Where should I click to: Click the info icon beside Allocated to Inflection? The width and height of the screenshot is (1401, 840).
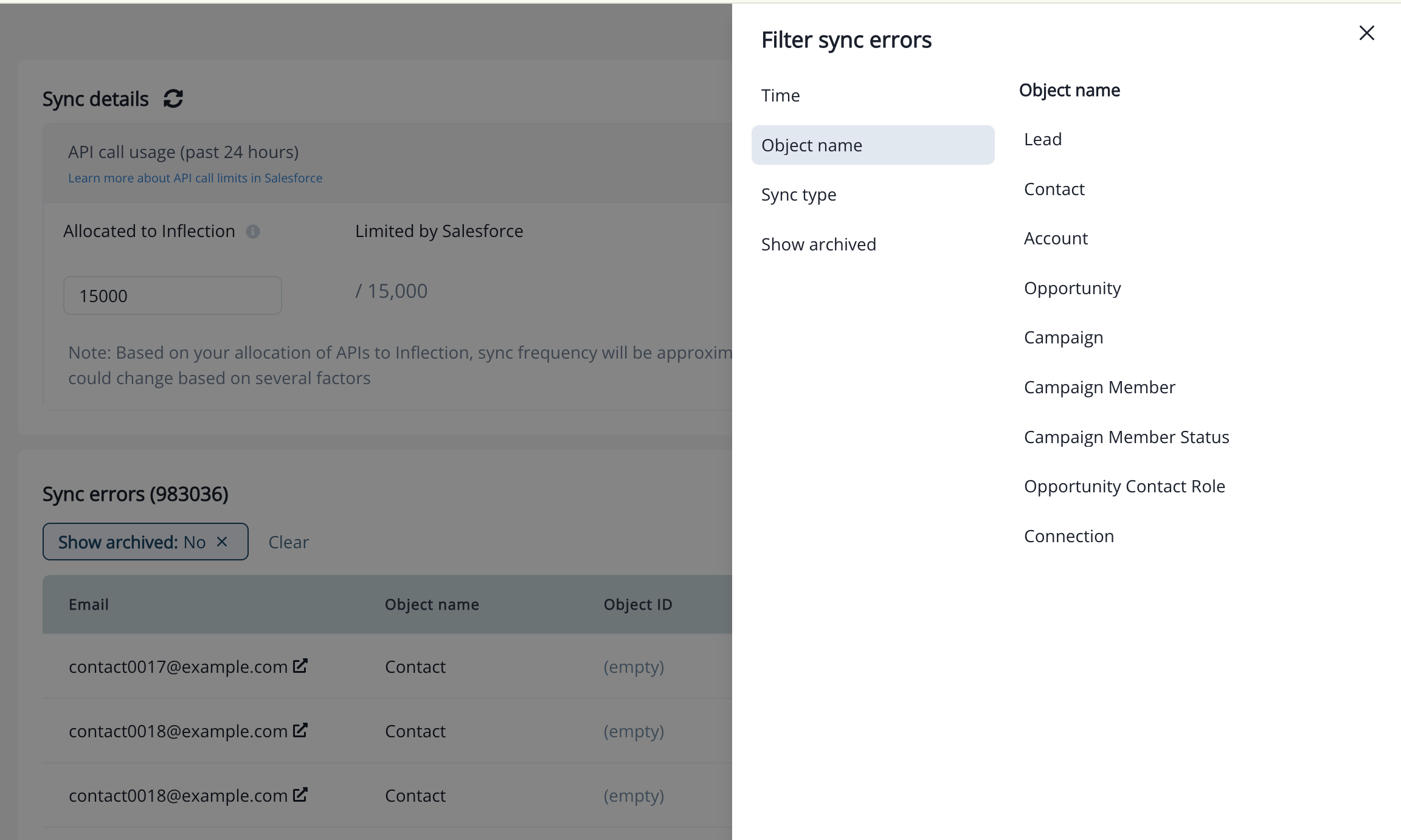253,232
